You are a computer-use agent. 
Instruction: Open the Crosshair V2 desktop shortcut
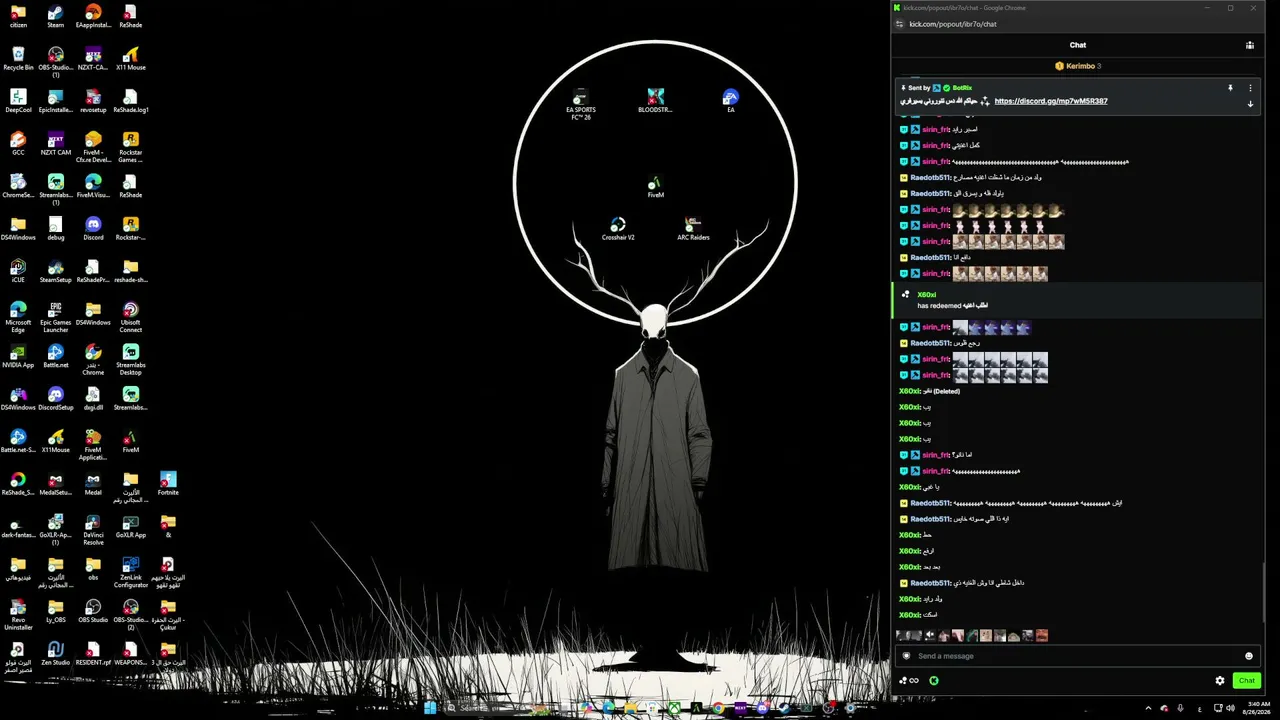tap(618, 229)
